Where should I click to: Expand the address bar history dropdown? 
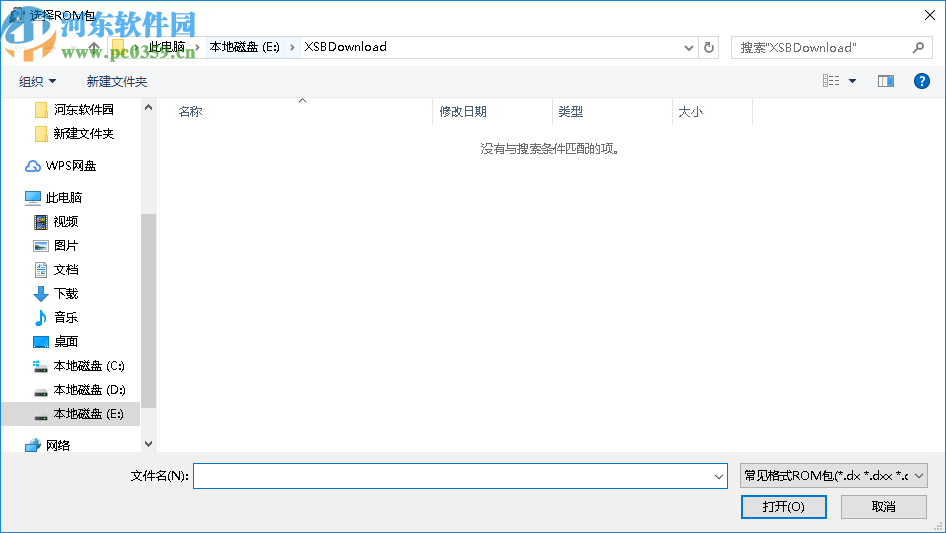[688, 48]
